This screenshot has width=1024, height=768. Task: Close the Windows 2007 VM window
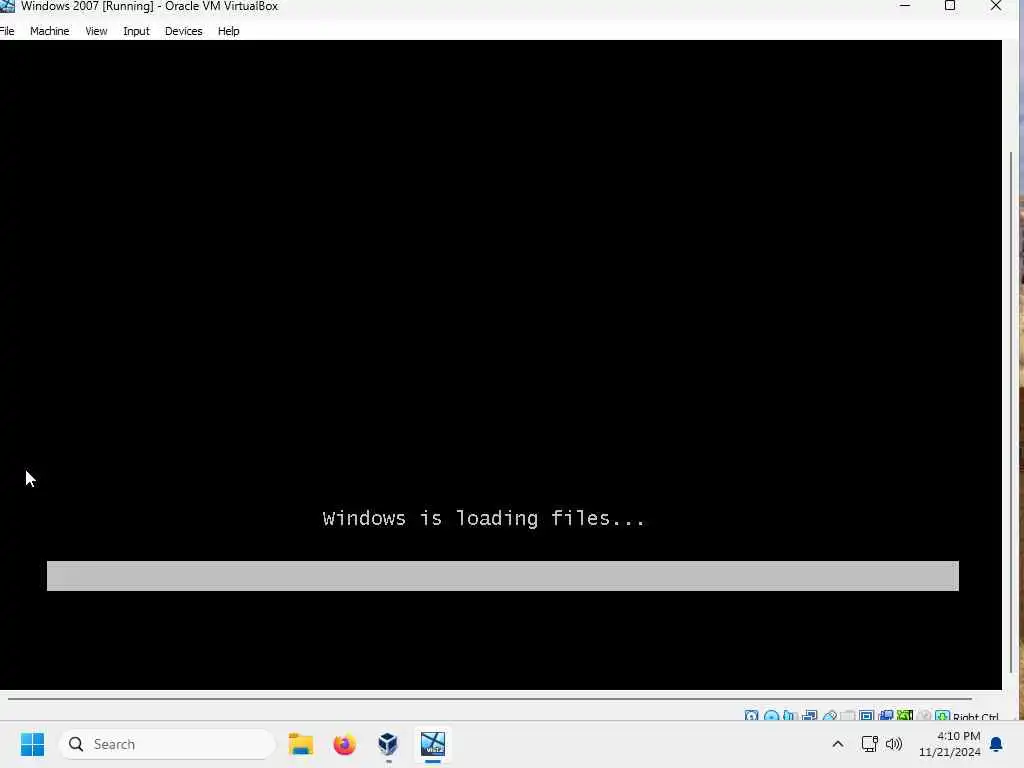[996, 6]
